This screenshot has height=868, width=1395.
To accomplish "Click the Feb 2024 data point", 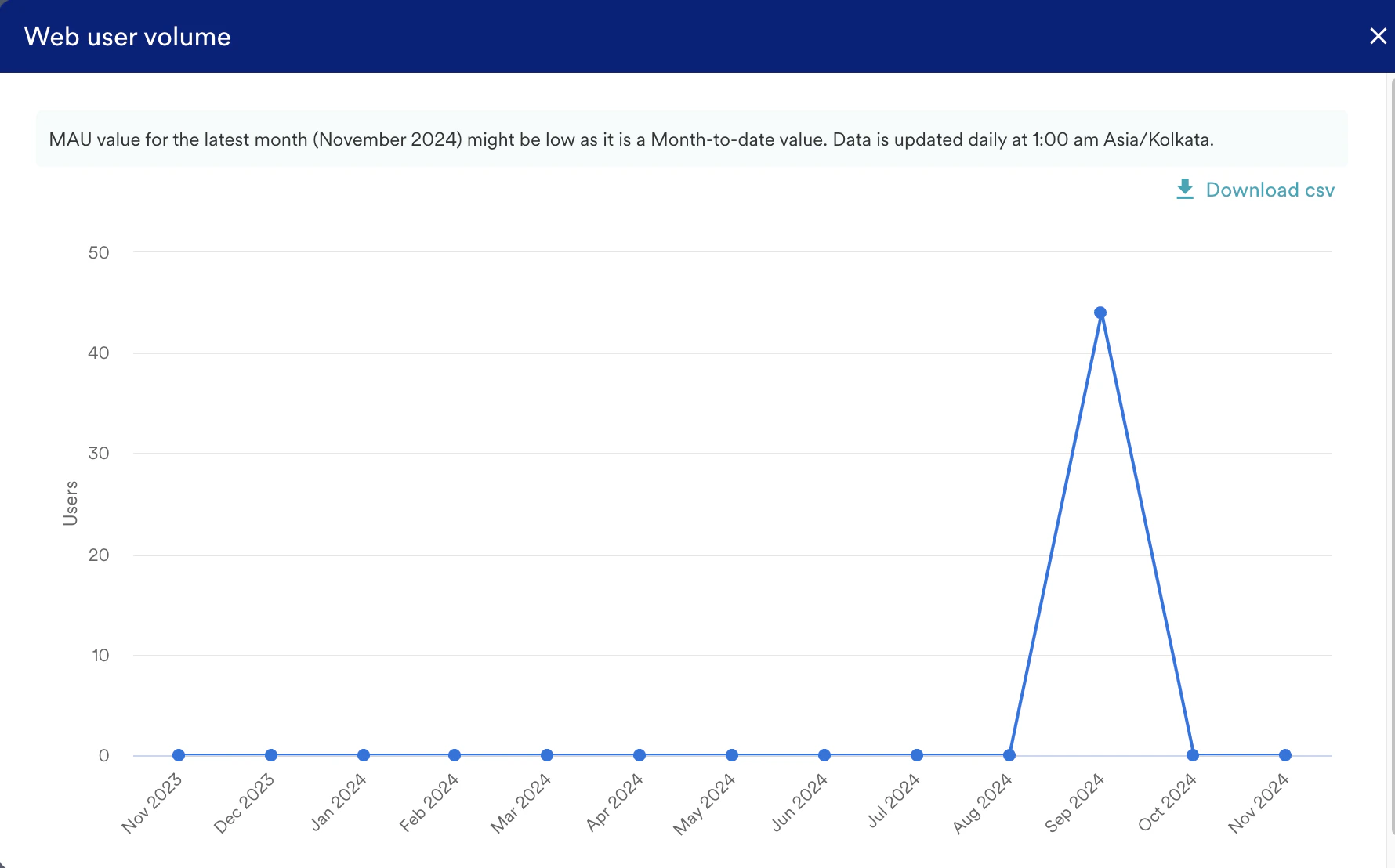I will (x=455, y=754).
